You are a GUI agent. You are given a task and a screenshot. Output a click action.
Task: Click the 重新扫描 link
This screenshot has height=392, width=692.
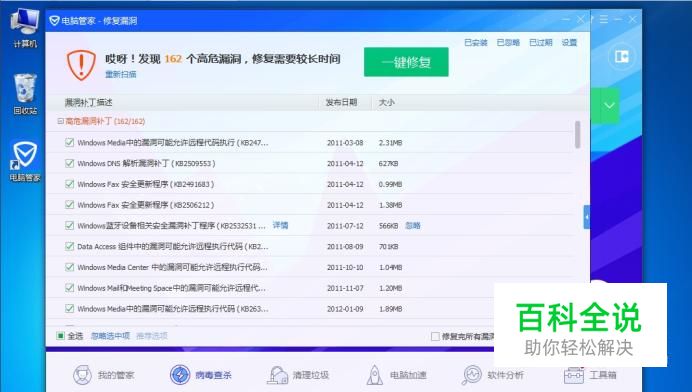click(120, 74)
